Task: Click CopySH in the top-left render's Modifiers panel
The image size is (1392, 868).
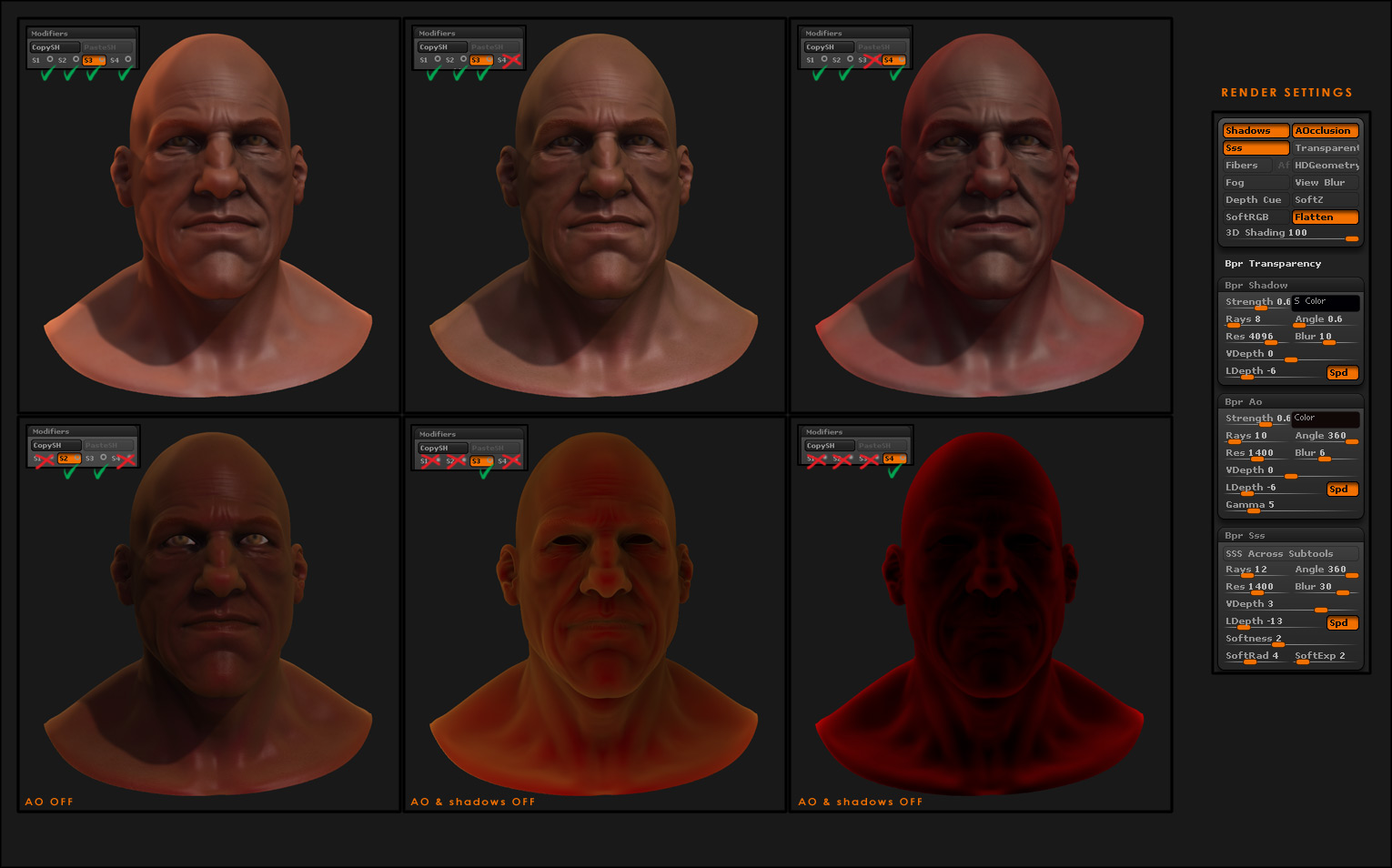Action: point(55,47)
